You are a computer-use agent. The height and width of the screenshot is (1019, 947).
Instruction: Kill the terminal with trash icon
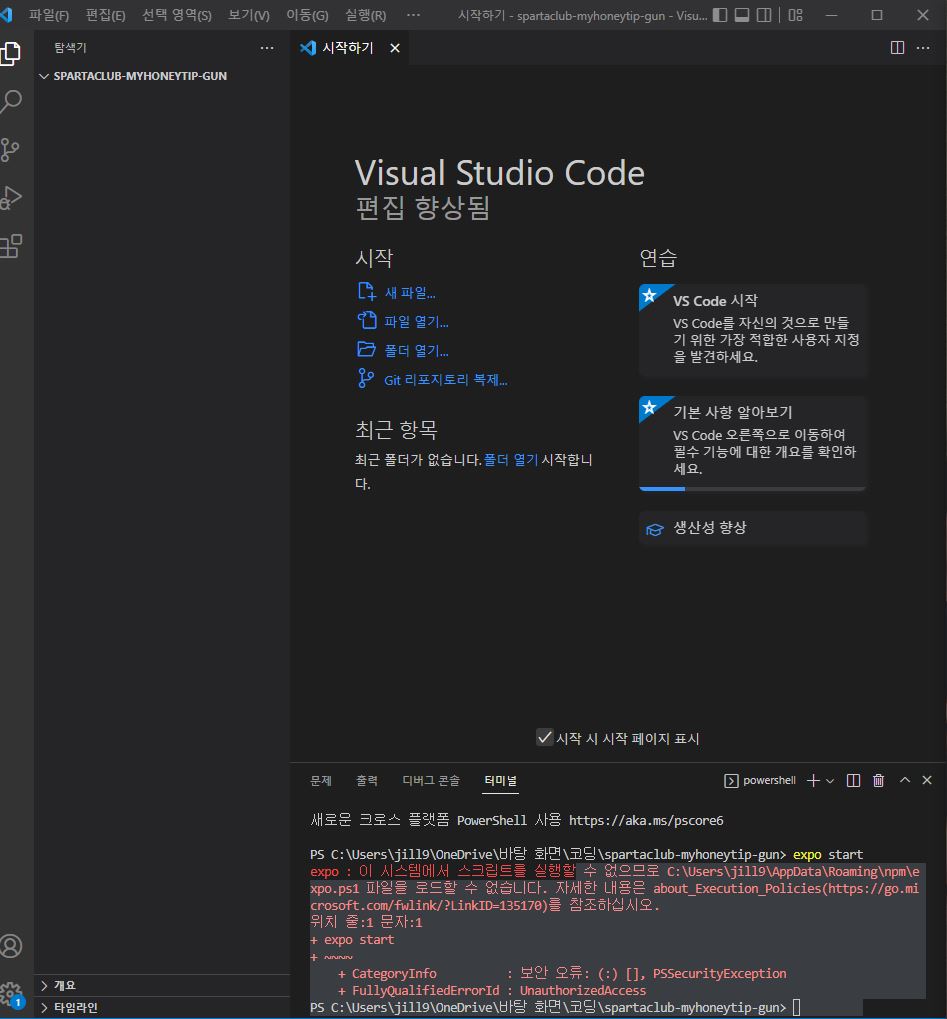878,780
